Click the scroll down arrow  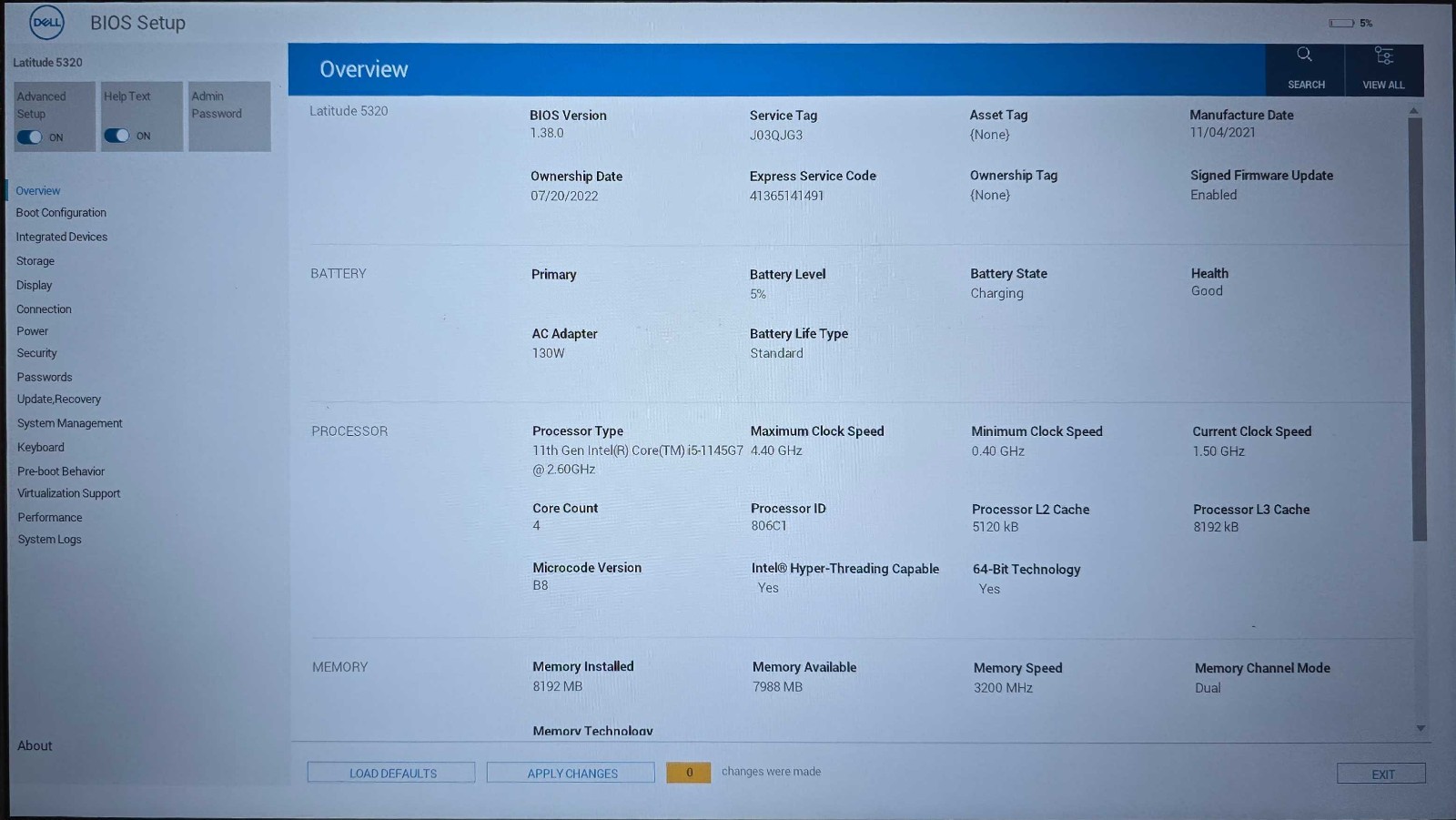coord(1420,729)
